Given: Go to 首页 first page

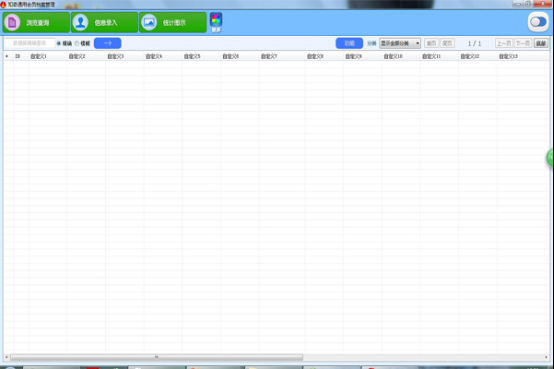Looking at the screenshot, I should click(x=431, y=43).
